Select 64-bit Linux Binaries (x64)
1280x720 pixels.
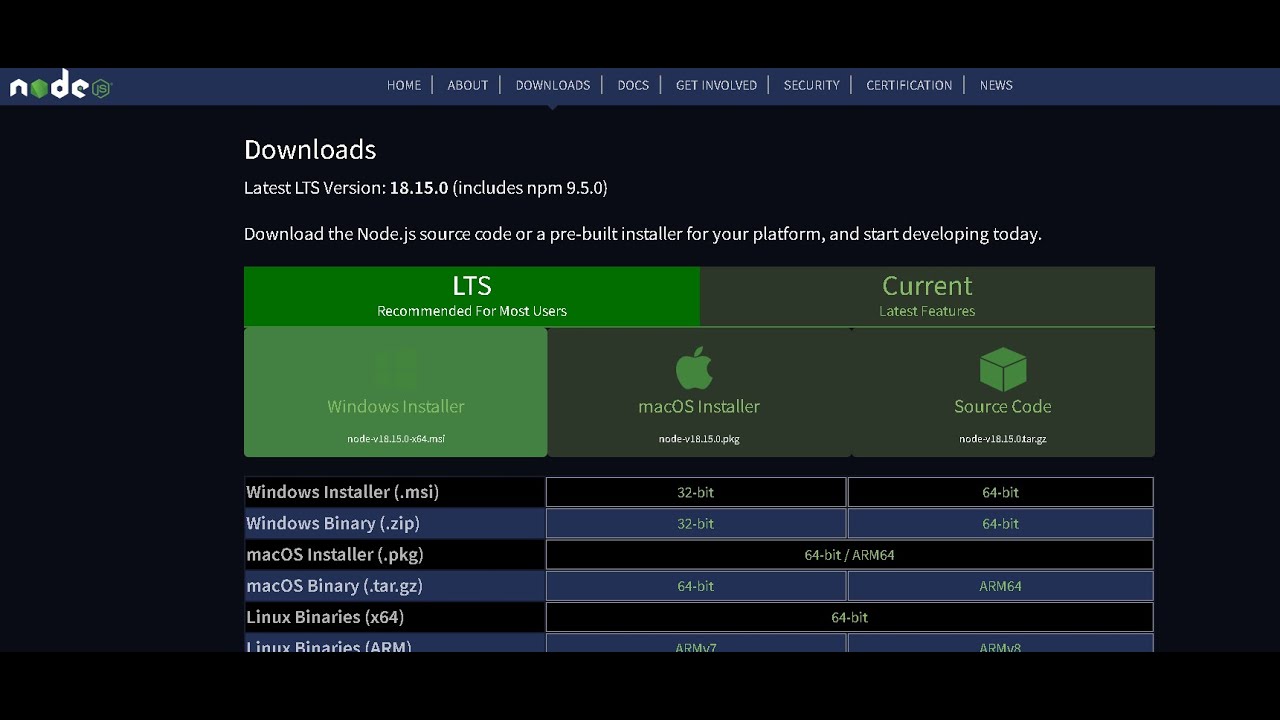(849, 617)
